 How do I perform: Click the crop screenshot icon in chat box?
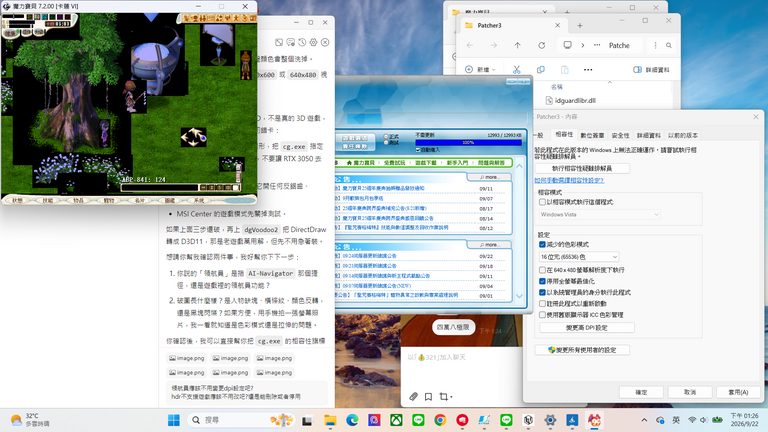click(x=444, y=396)
